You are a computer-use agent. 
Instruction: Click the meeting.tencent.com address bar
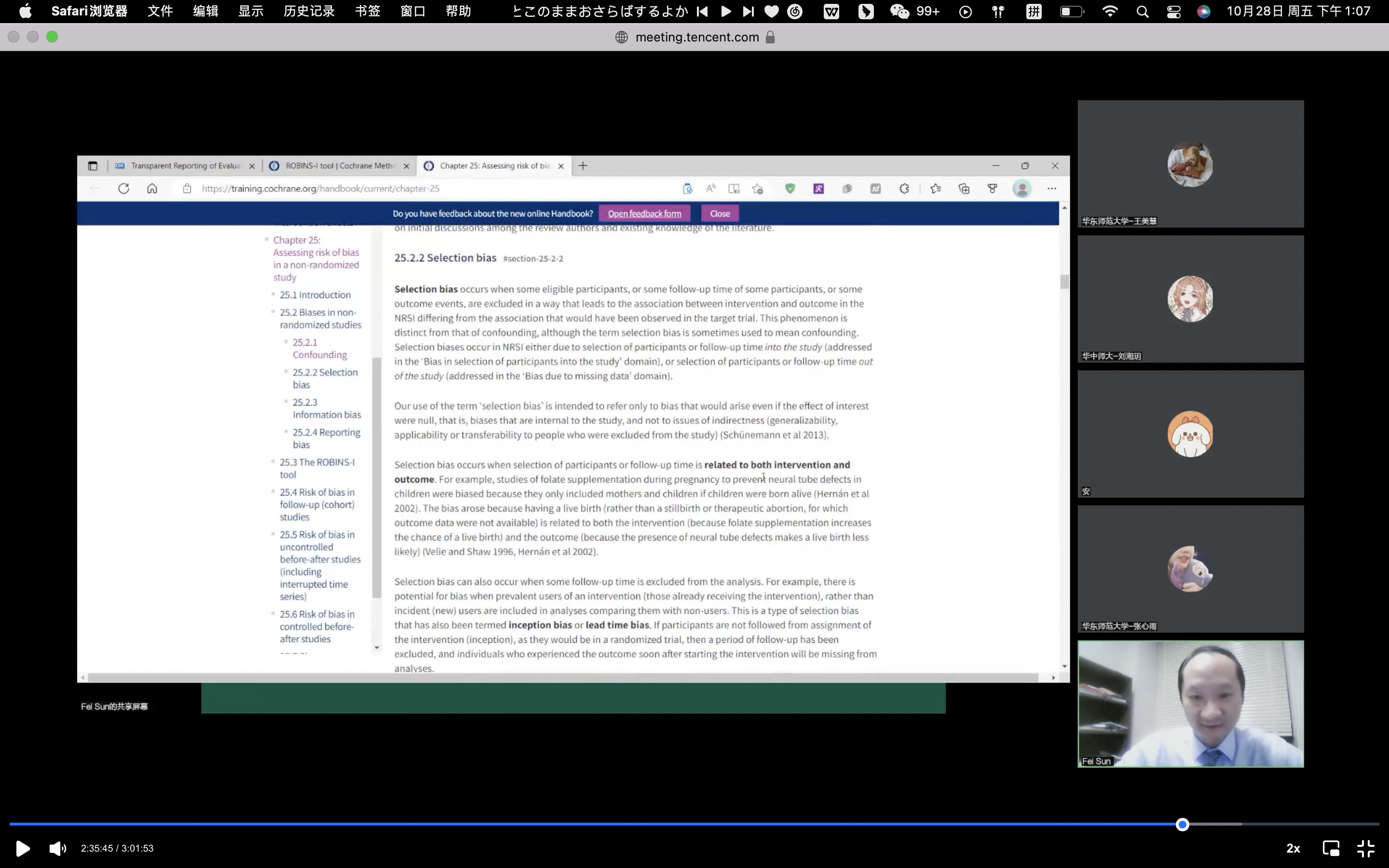[696, 37]
